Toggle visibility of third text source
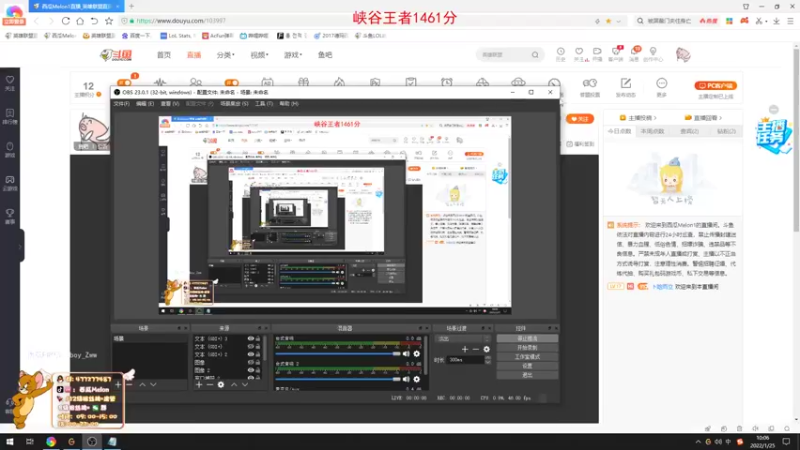Screen dimensions: 800x450 [251, 354]
